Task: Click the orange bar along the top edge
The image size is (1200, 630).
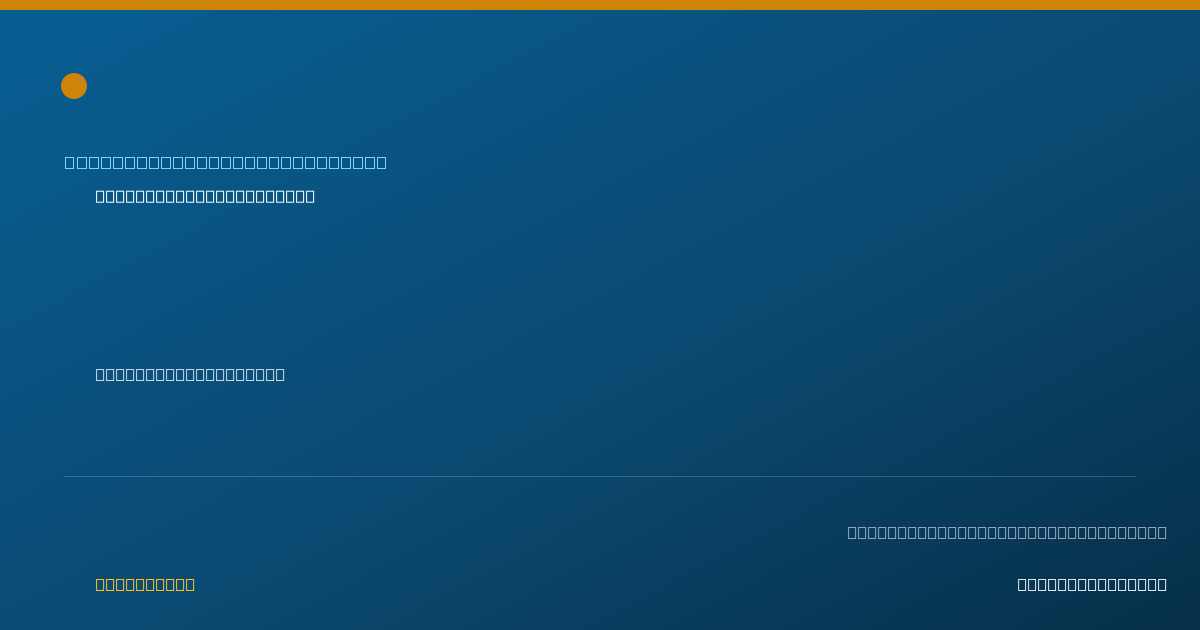Action: click(600, 5)
